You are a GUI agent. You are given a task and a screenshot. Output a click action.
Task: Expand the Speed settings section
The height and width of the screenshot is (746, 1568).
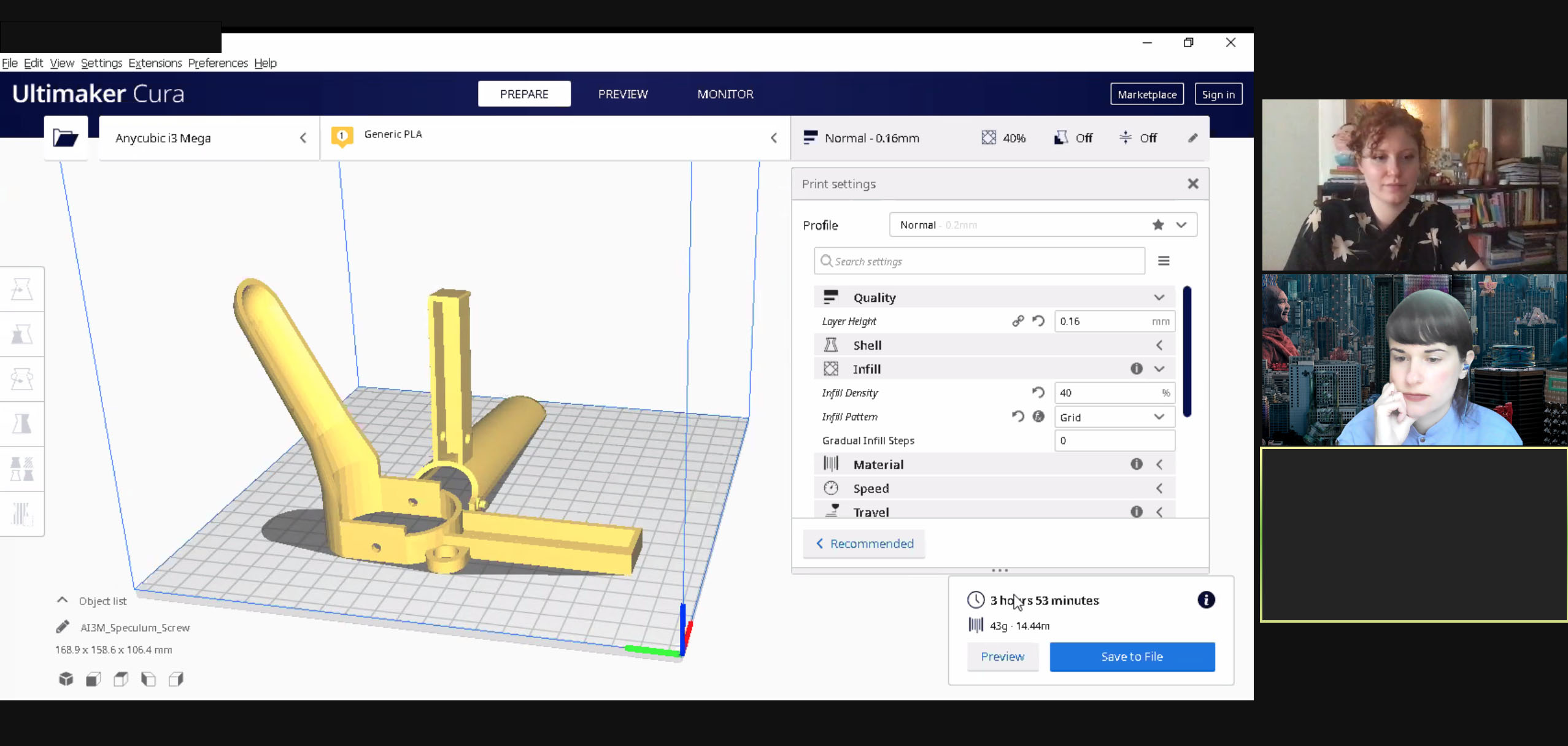(994, 488)
